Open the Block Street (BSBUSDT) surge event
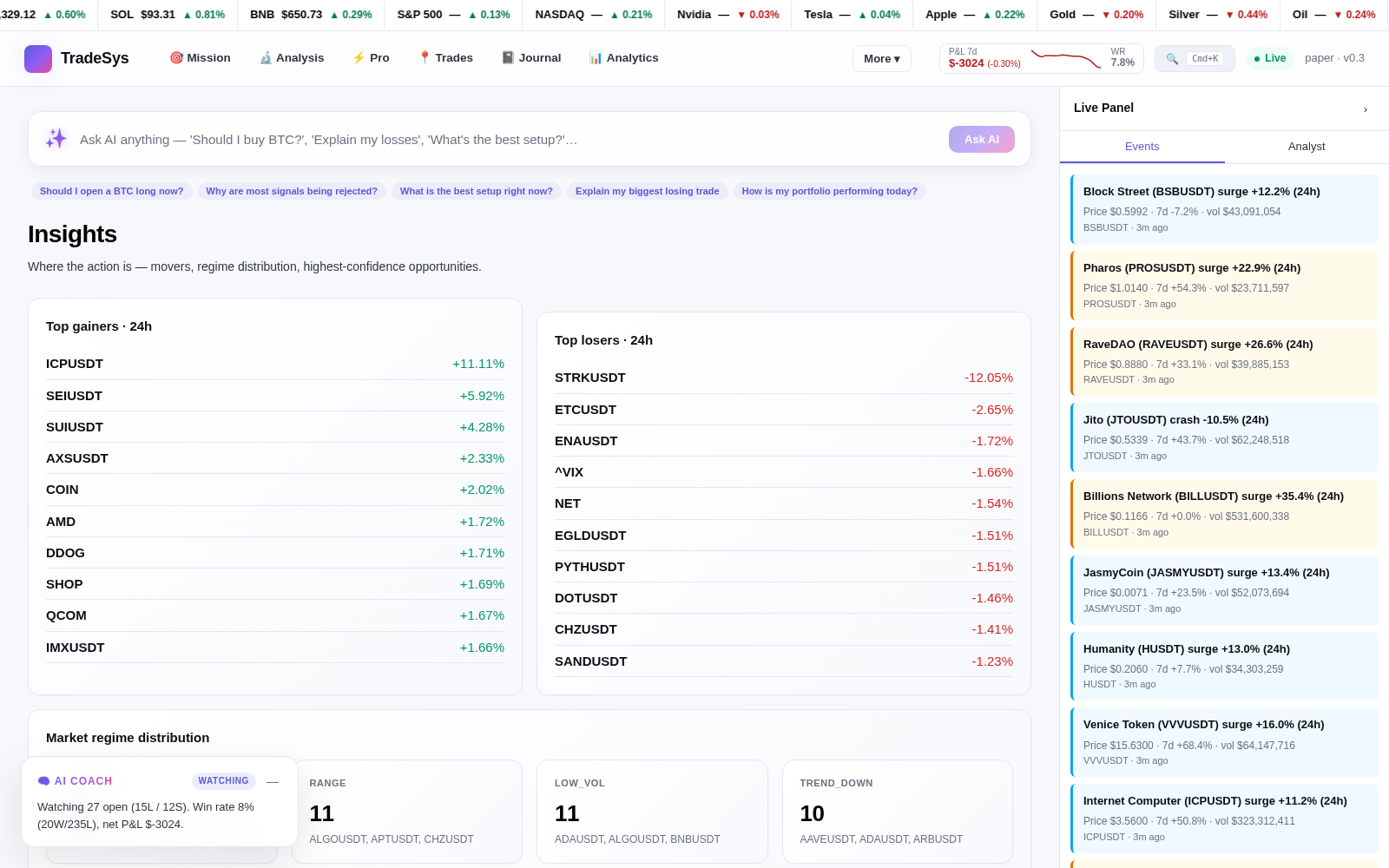 [1224, 209]
